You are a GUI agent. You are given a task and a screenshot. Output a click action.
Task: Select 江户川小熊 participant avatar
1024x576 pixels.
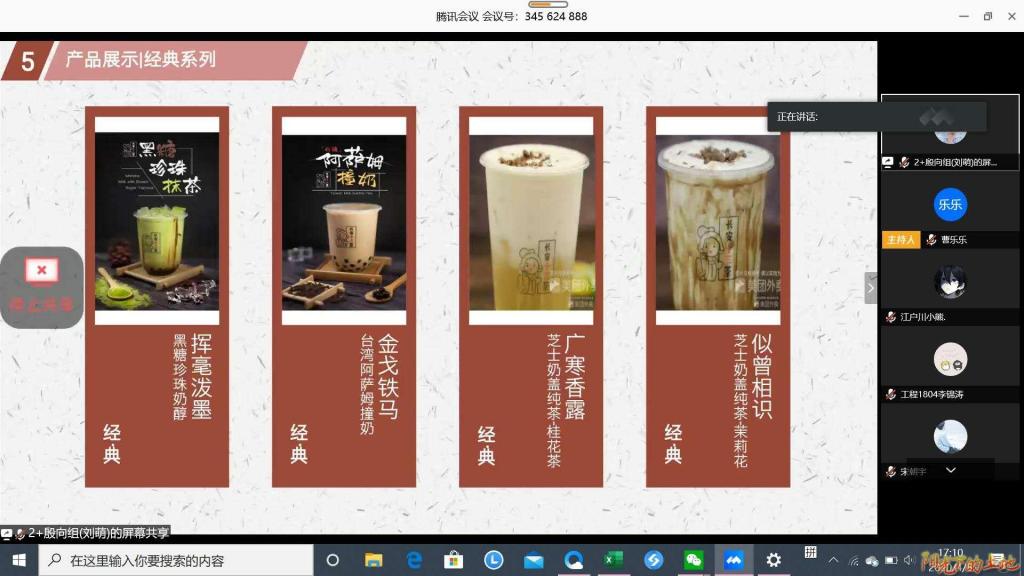[x=950, y=281]
